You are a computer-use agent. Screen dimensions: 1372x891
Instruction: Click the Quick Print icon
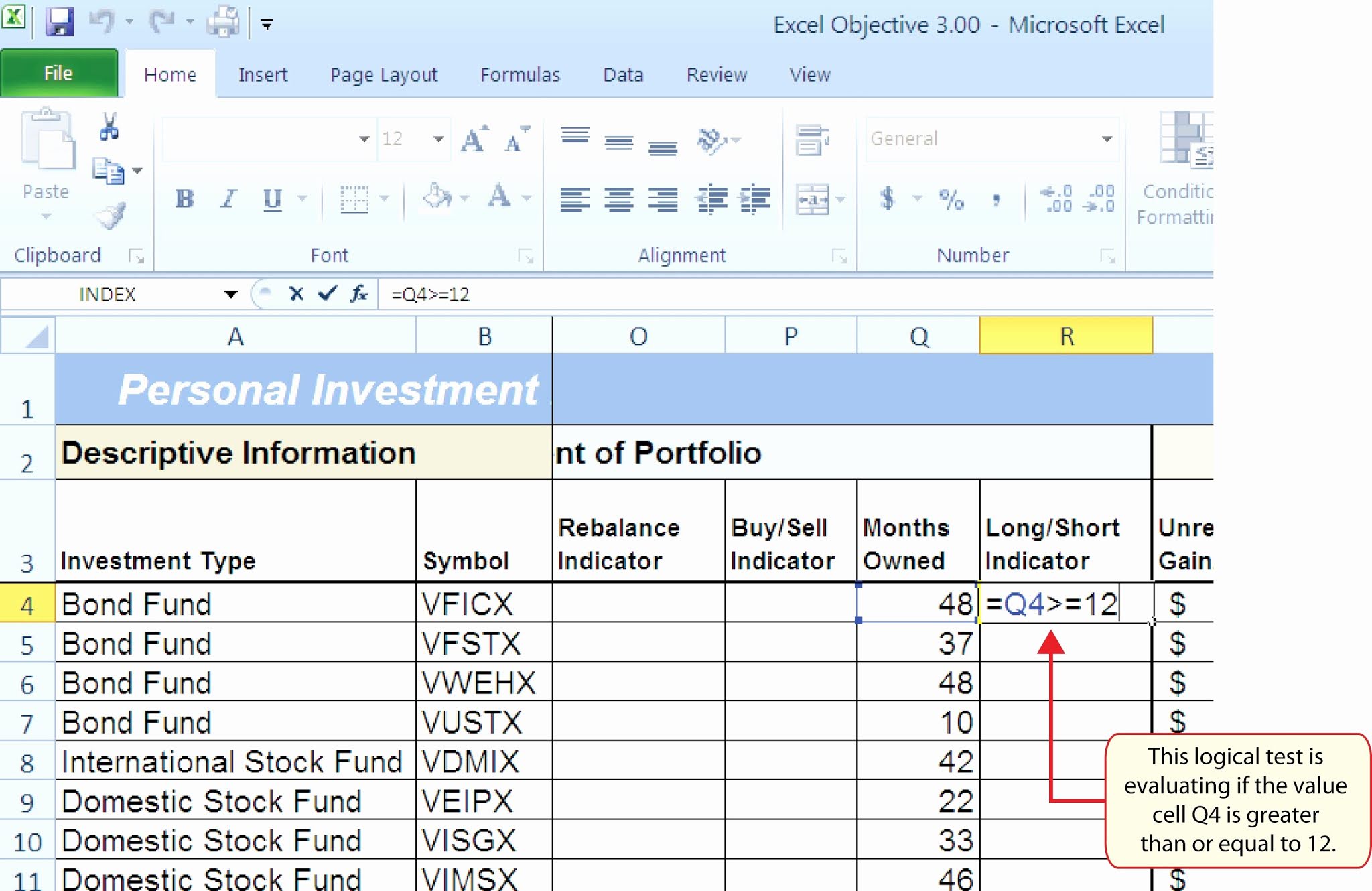click(x=223, y=22)
